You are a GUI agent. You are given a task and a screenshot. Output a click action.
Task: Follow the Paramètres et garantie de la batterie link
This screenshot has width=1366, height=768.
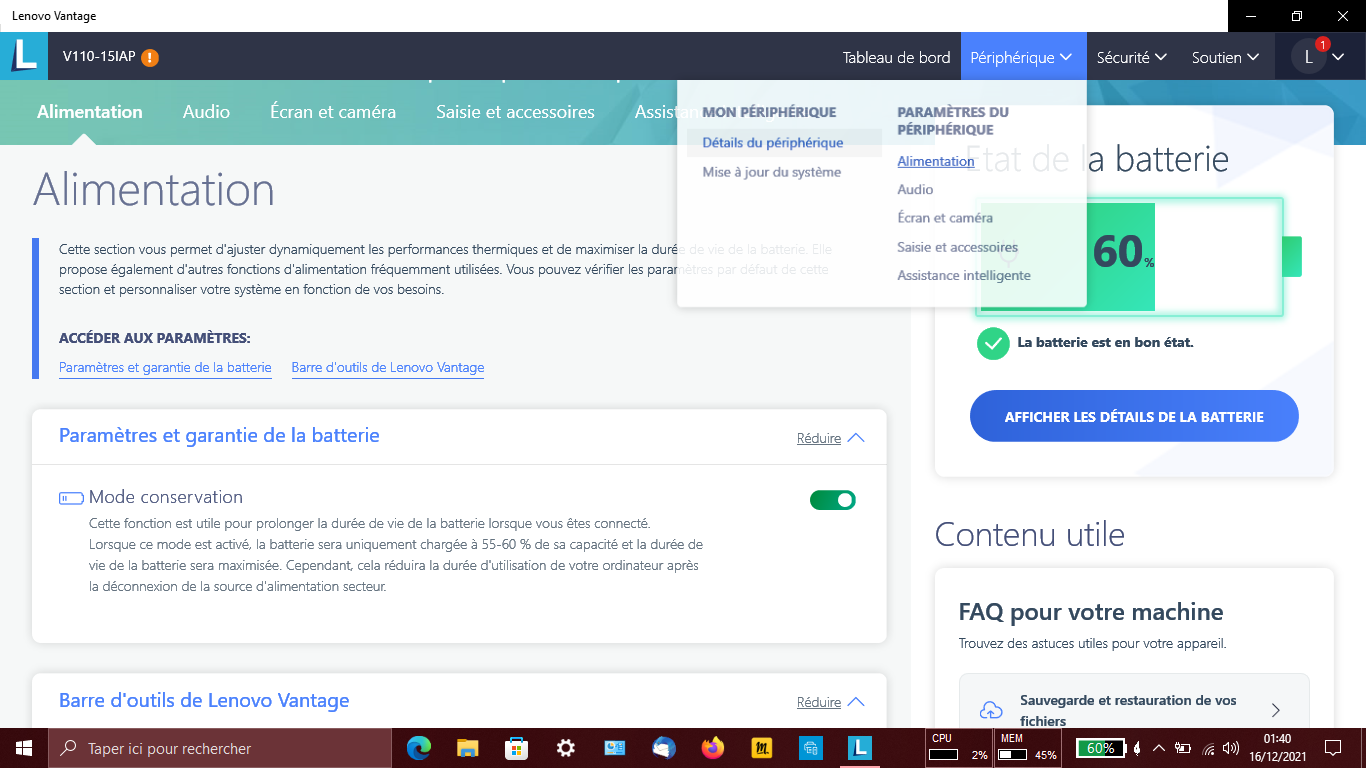pyautogui.click(x=165, y=368)
